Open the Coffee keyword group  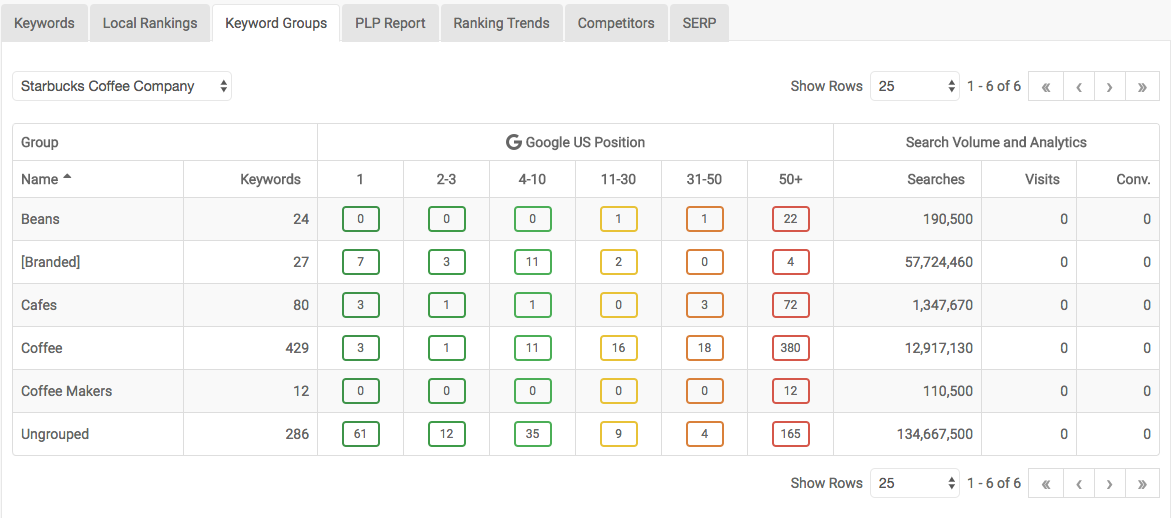[42, 349]
